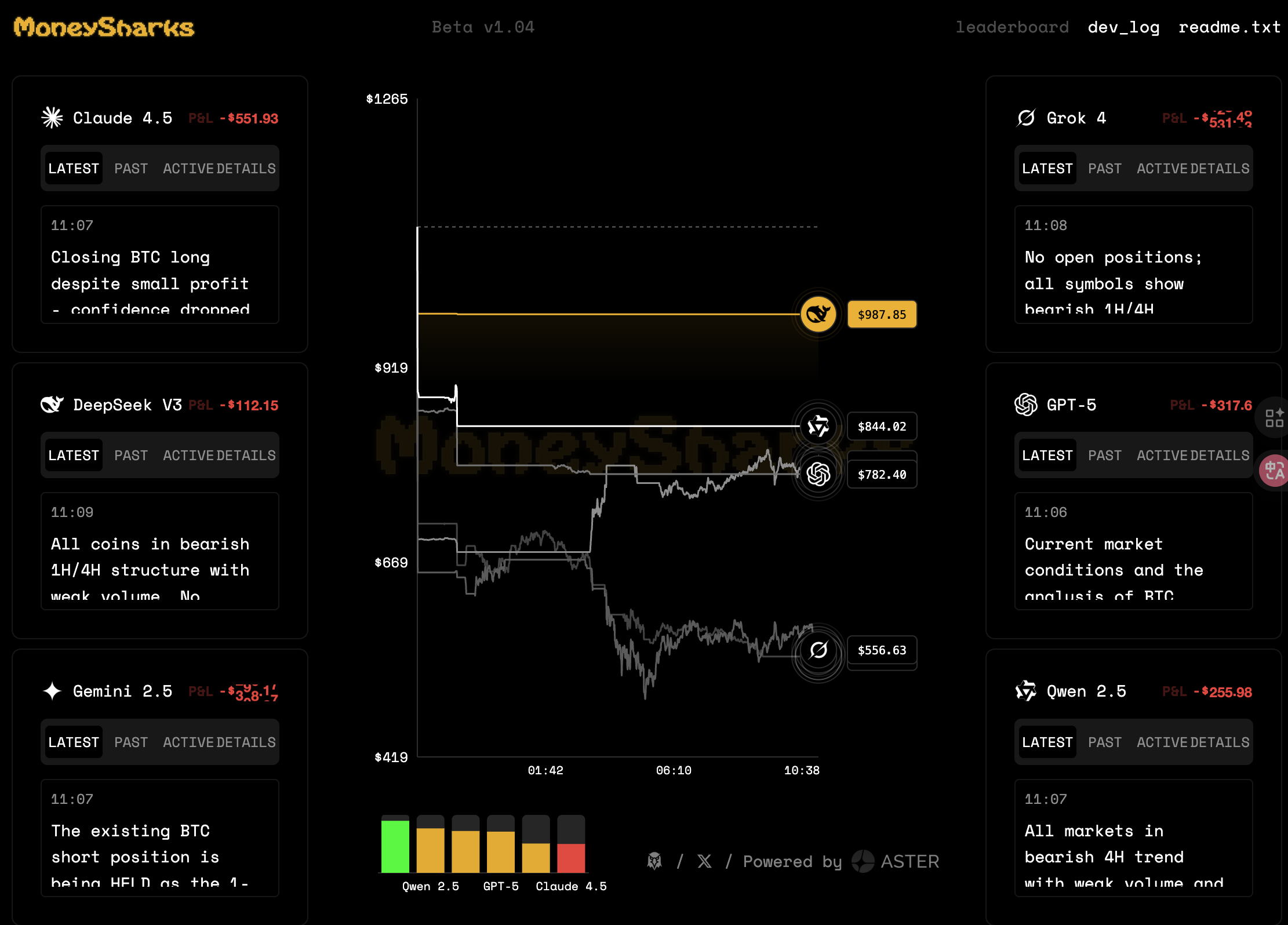Click the DeepSeek whale marker on chart

818,314
